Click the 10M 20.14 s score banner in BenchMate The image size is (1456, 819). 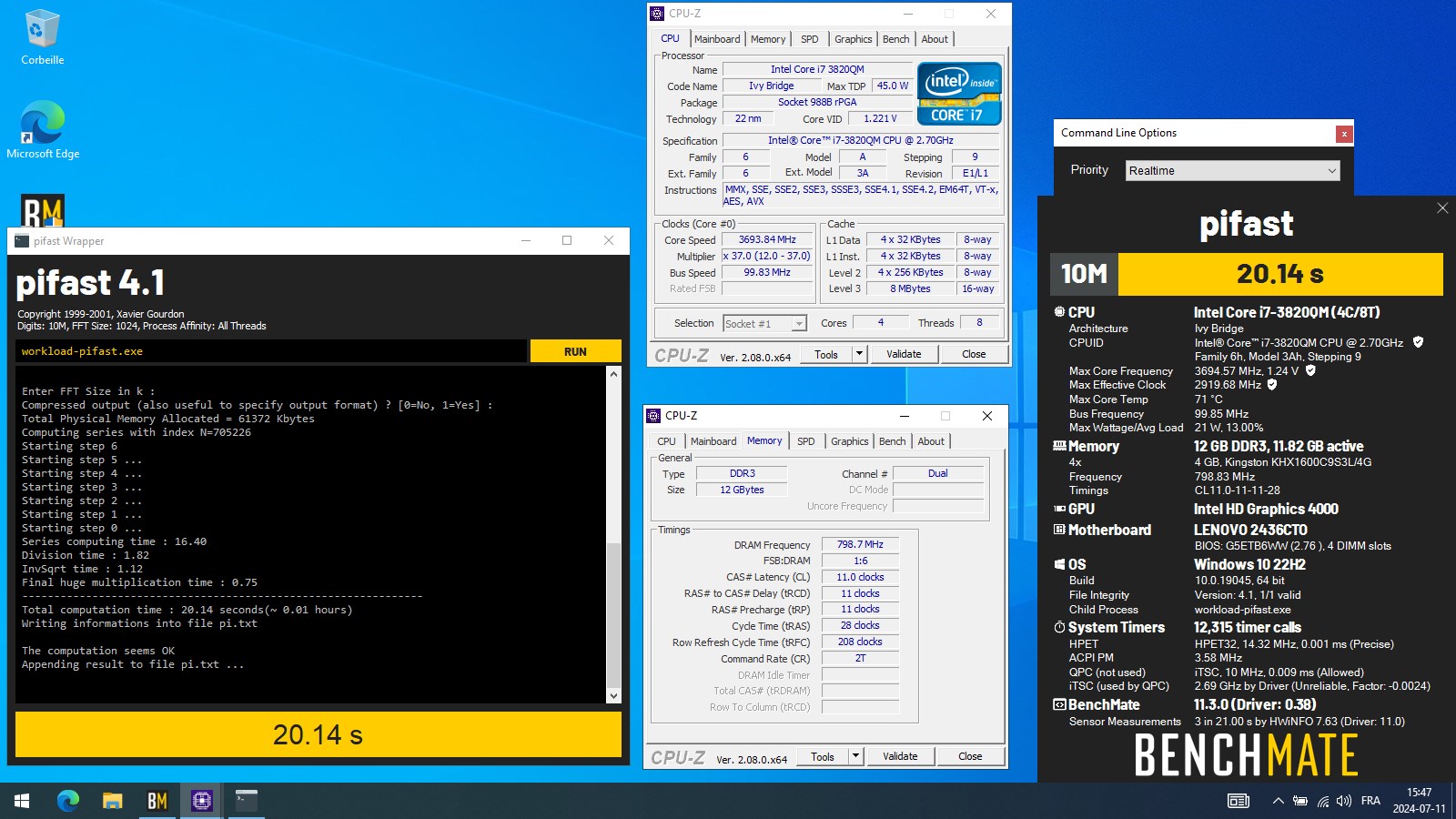point(1247,274)
